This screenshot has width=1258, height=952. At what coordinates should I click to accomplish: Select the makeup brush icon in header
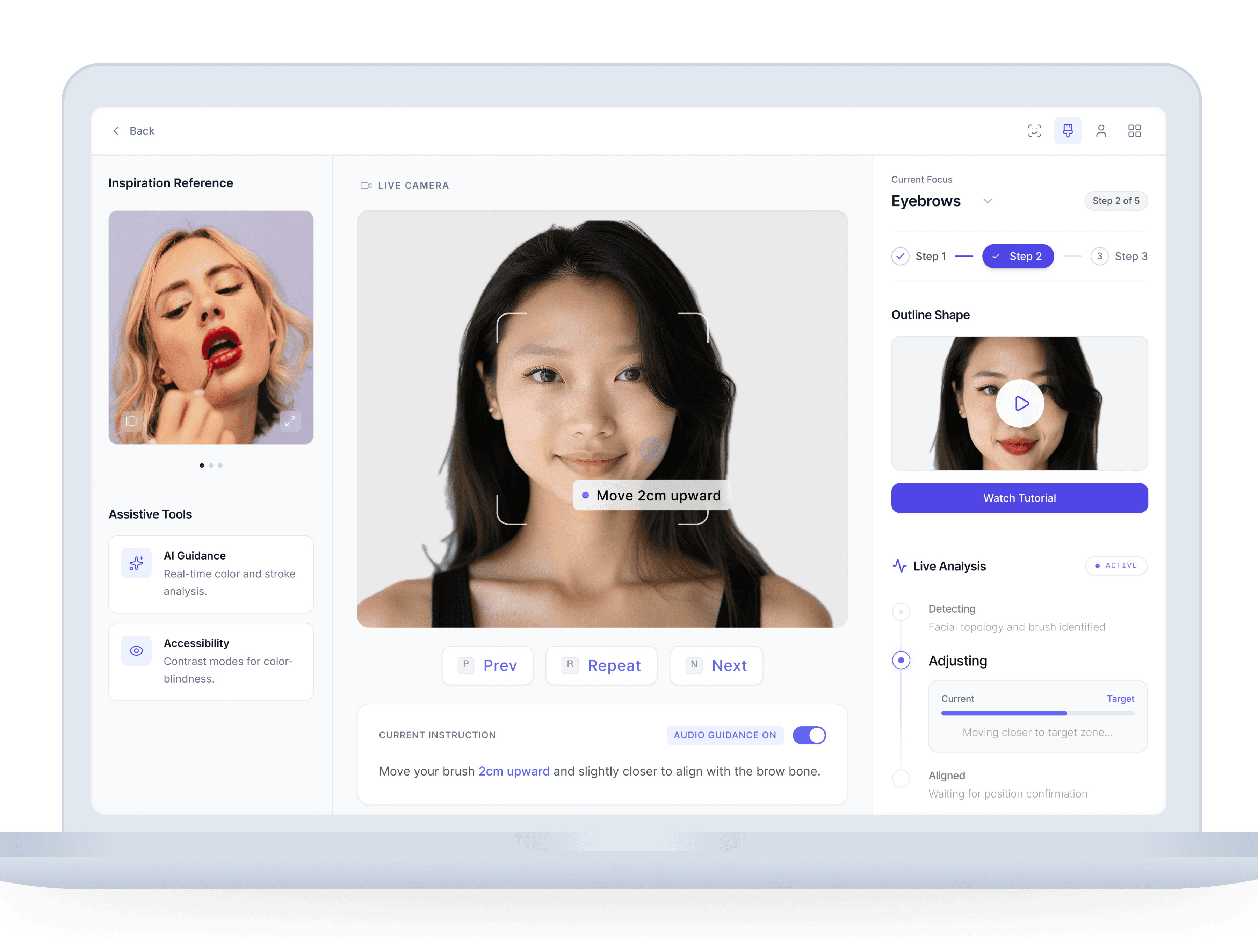1068,131
